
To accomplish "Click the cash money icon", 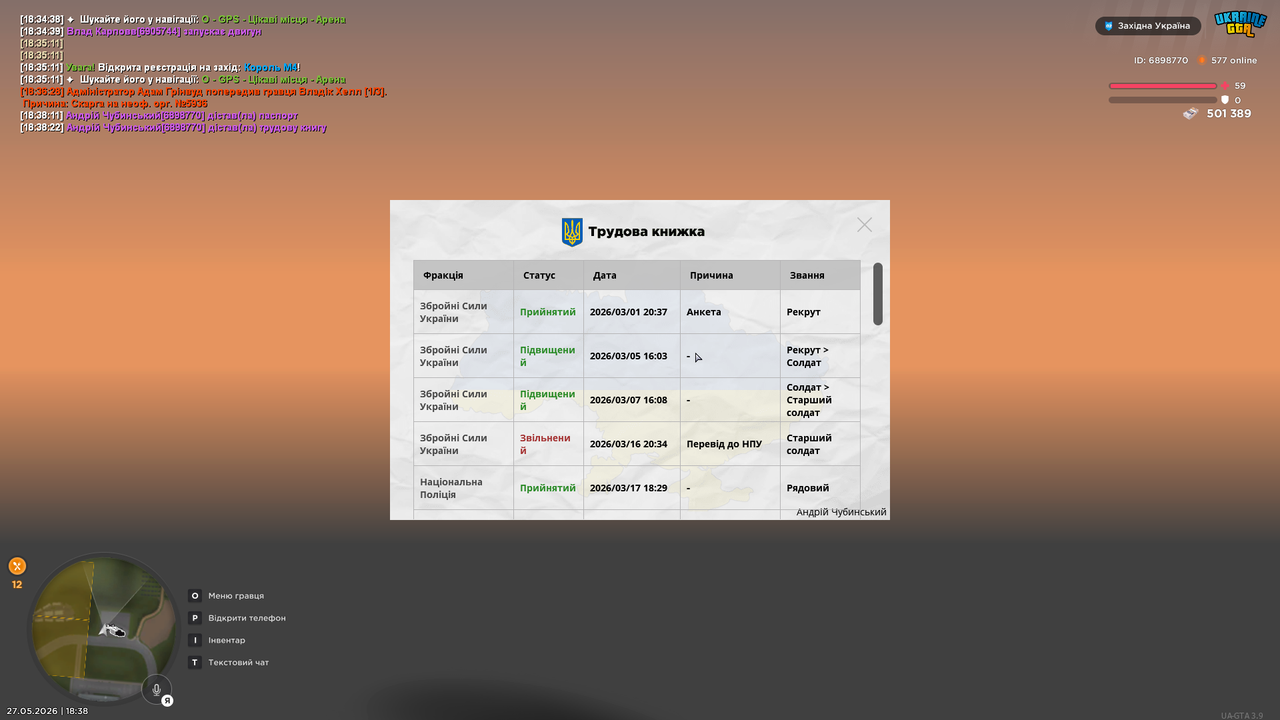I will pos(1190,114).
